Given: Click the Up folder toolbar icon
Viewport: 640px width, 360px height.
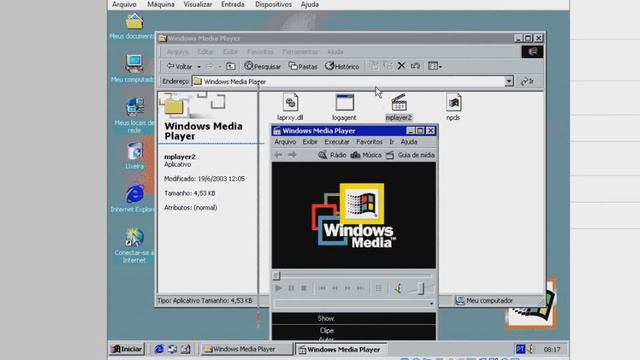Looking at the screenshot, I should [231, 66].
